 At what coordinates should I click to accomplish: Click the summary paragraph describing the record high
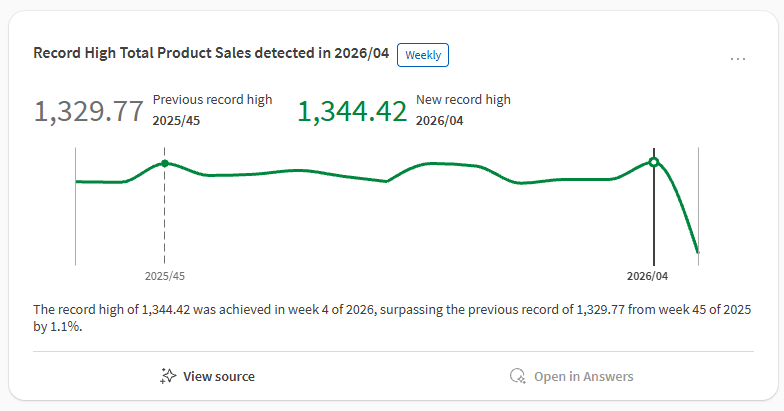[x=392, y=318]
